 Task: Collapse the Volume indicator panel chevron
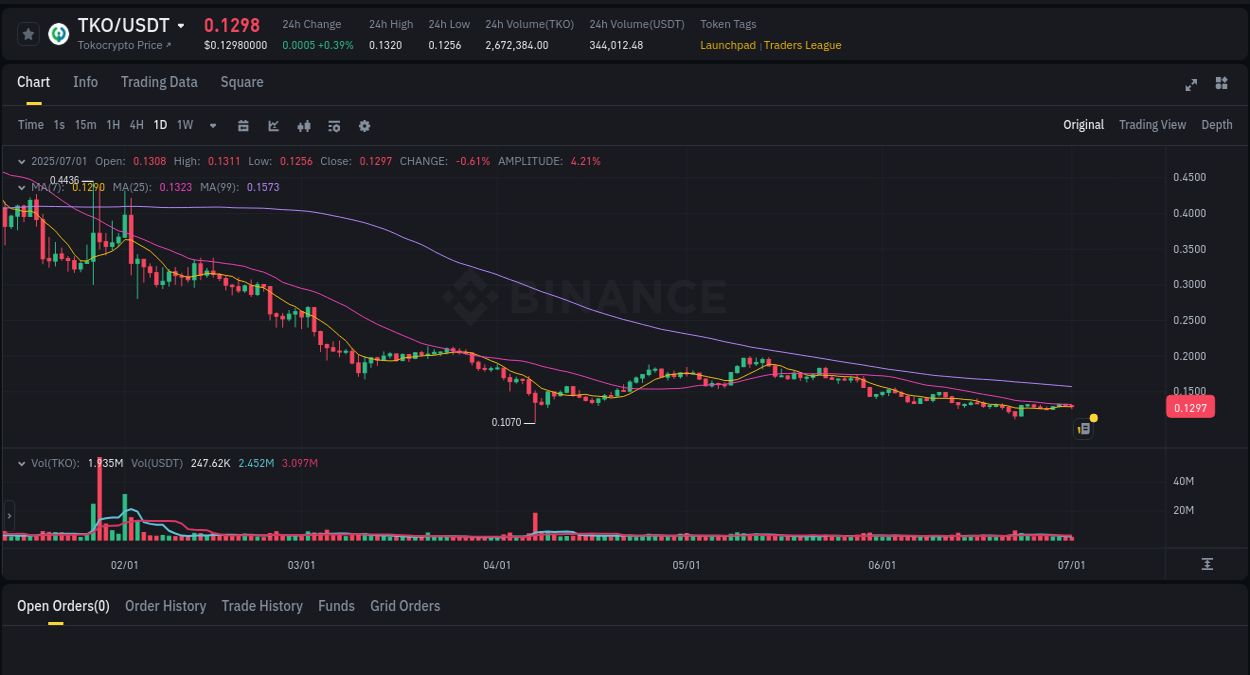tap(22, 463)
